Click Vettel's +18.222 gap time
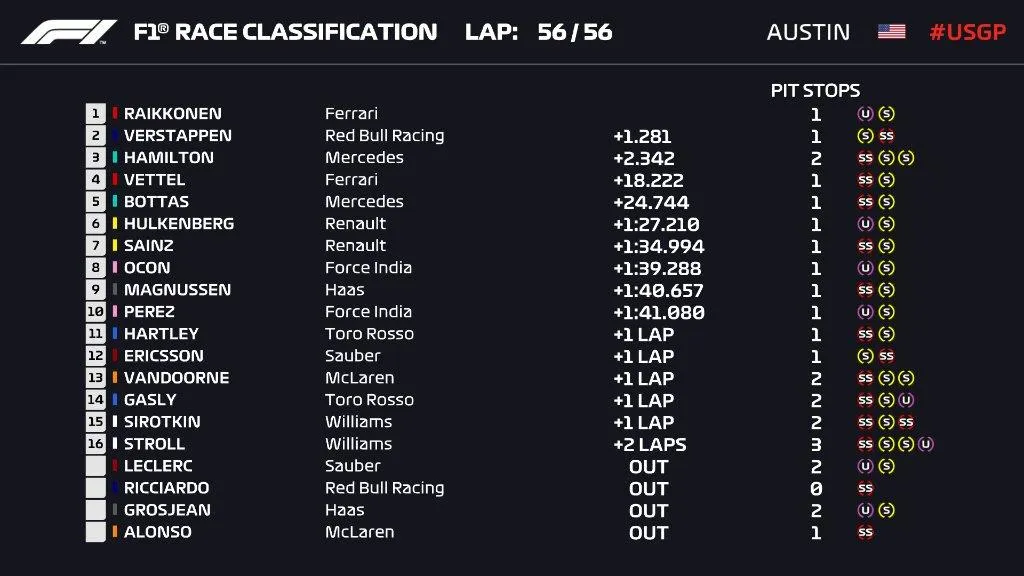The height and width of the screenshot is (576, 1024). tap(648, 180)
